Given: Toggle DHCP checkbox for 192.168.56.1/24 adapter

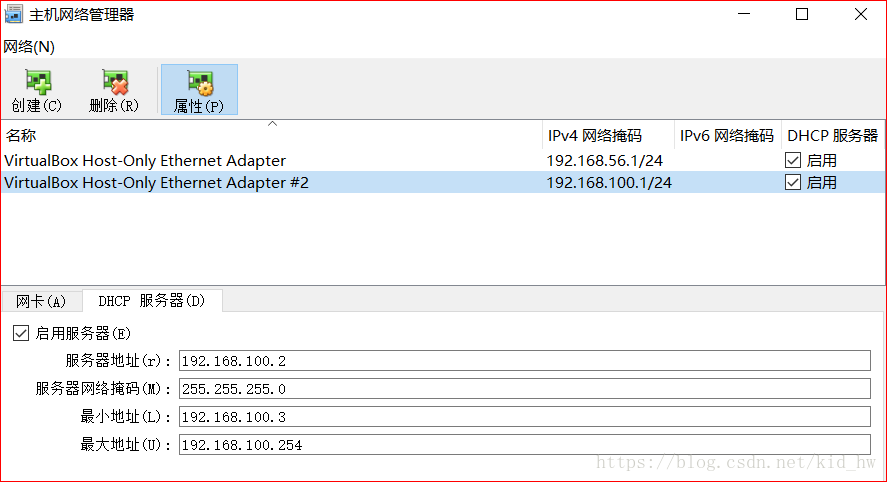Looking at the screenshot, I should (x=793, y=161).
